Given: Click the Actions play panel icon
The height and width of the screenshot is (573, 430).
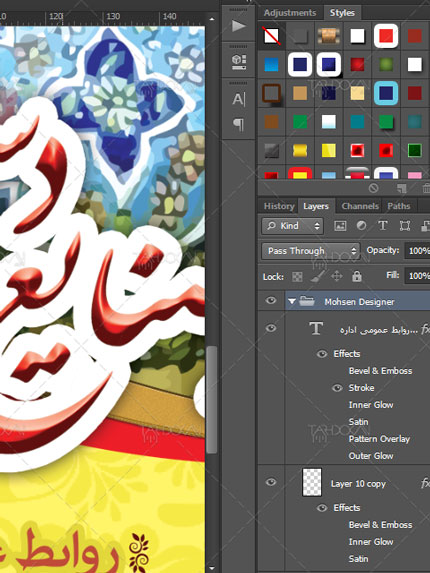Looking at the screenshot, I should (239, 26).
